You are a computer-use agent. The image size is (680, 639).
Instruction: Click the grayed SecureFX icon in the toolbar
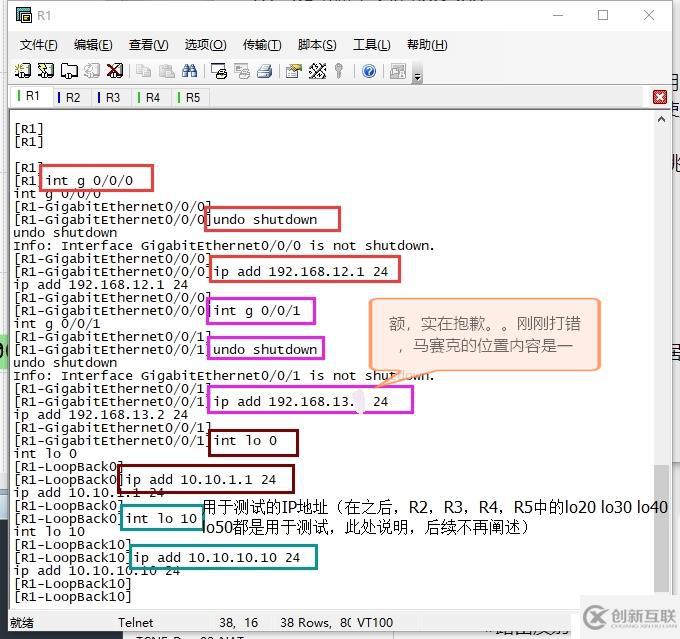pyautogui.click(x=398, y=71)
